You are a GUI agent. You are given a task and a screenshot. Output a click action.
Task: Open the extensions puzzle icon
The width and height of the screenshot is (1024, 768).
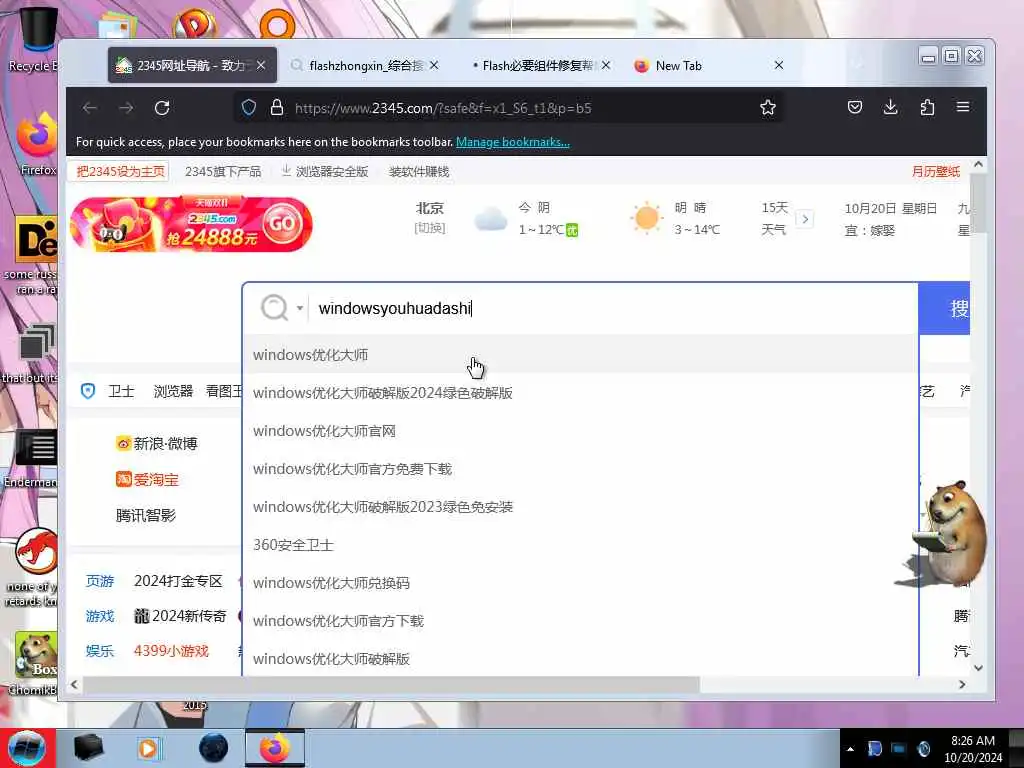point(927,107)
